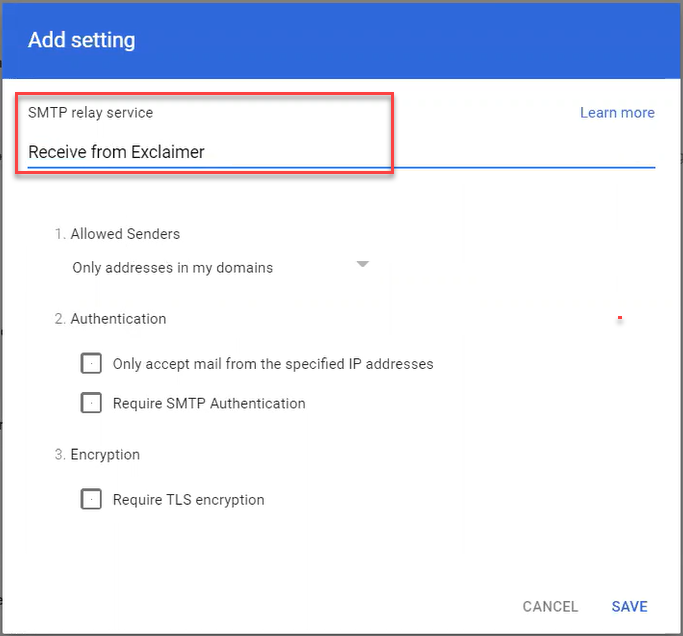Image resolution: width=683 pixels, height=636 pixels.
Task: Open "Only addresses in my domains" selector
Action: pyautogui.click(x=173, y=268)
